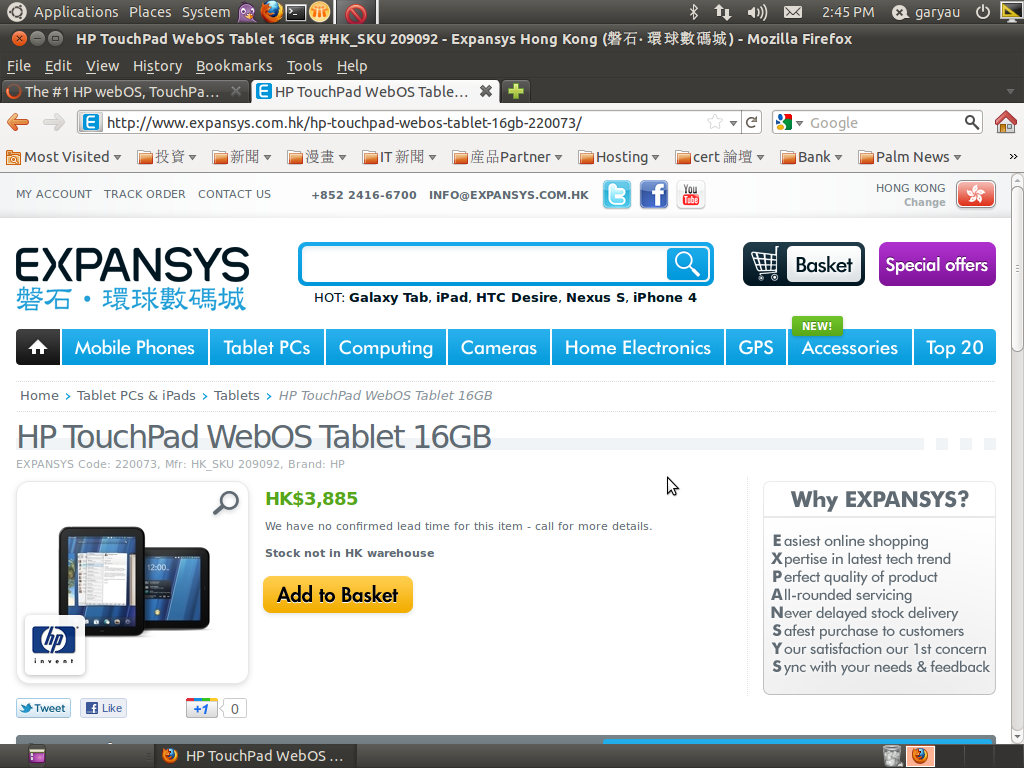Click the Tweet button
The image size is (1024, 768).
tap(43, 708)
